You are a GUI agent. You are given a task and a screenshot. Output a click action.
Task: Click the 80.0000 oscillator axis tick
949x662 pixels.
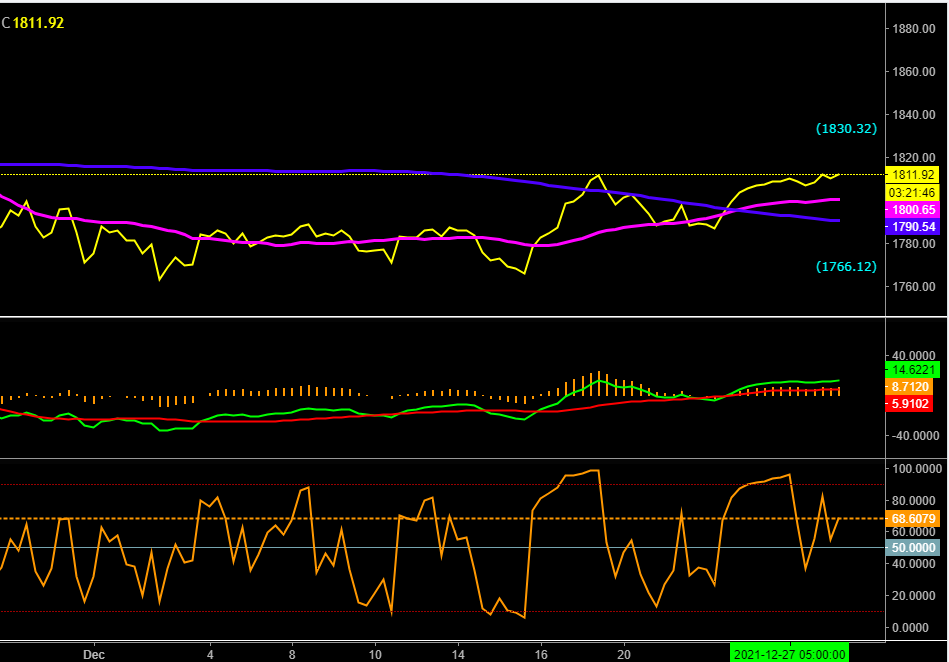pyautogui.click(x=916, y=500)
